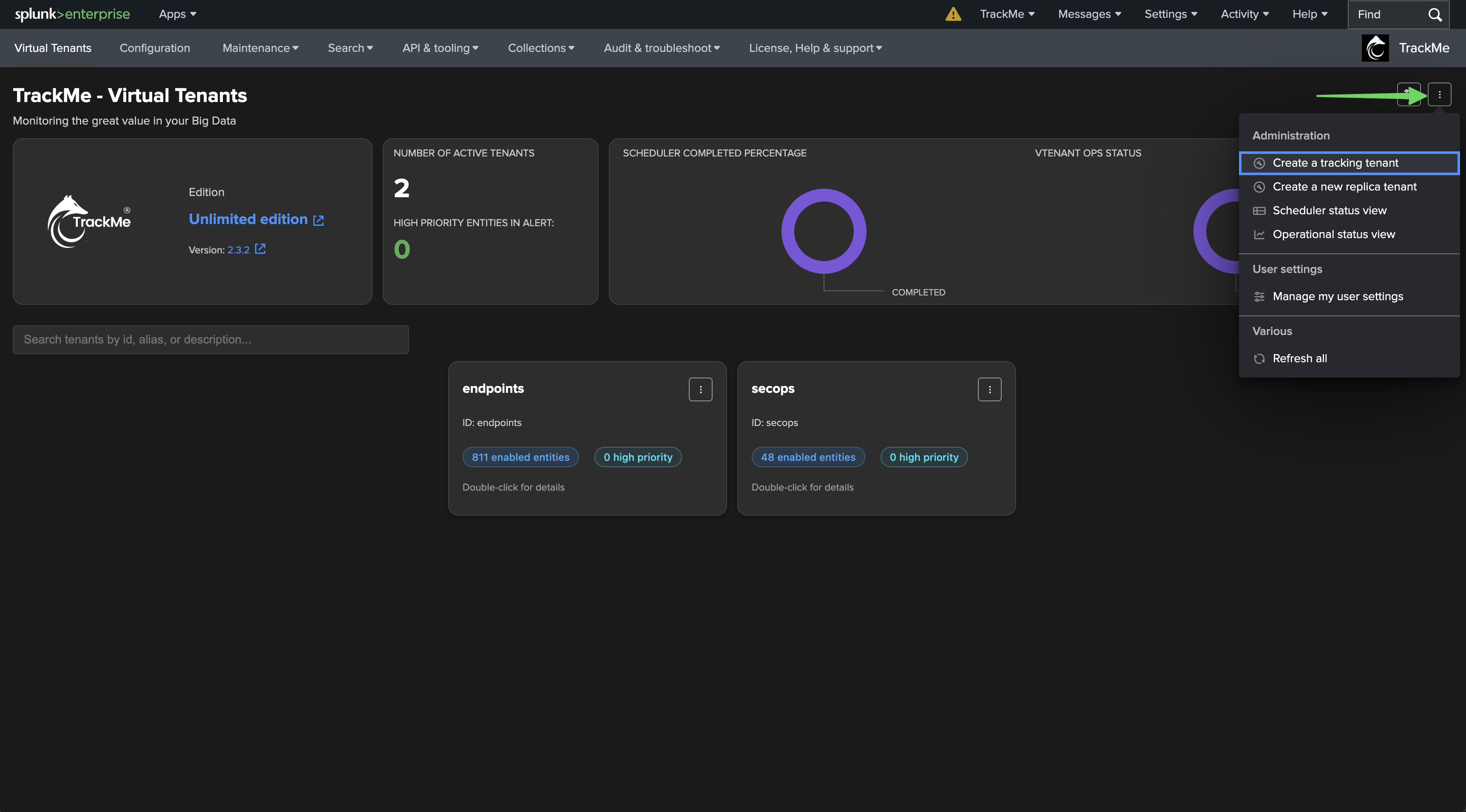This screenshot has height=812, width=1466.
Task: Open the Apps dropdown in the Splunk bar
Action: pos(177,14)
